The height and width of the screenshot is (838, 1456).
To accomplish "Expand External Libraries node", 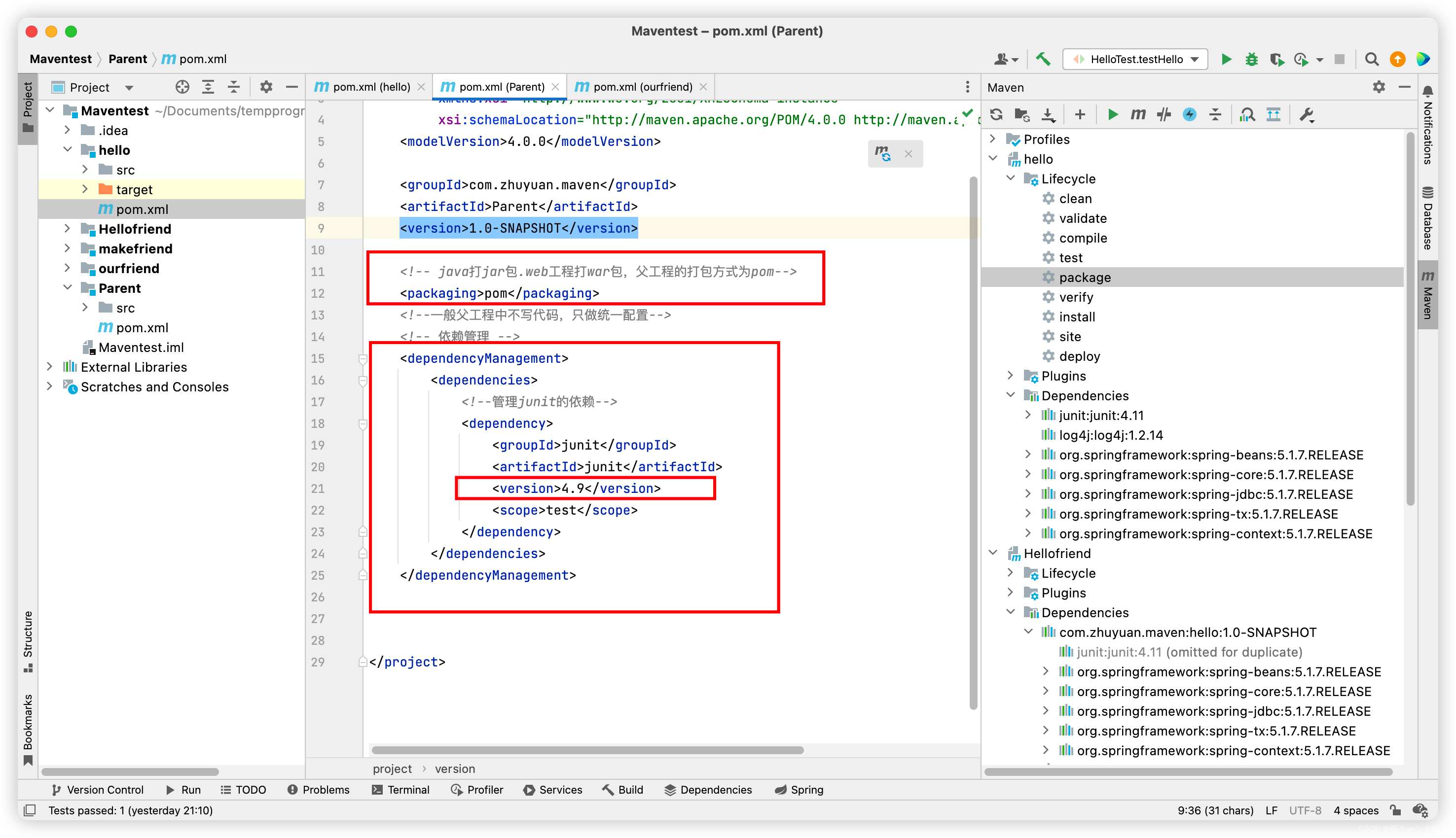I will [49, 367].
